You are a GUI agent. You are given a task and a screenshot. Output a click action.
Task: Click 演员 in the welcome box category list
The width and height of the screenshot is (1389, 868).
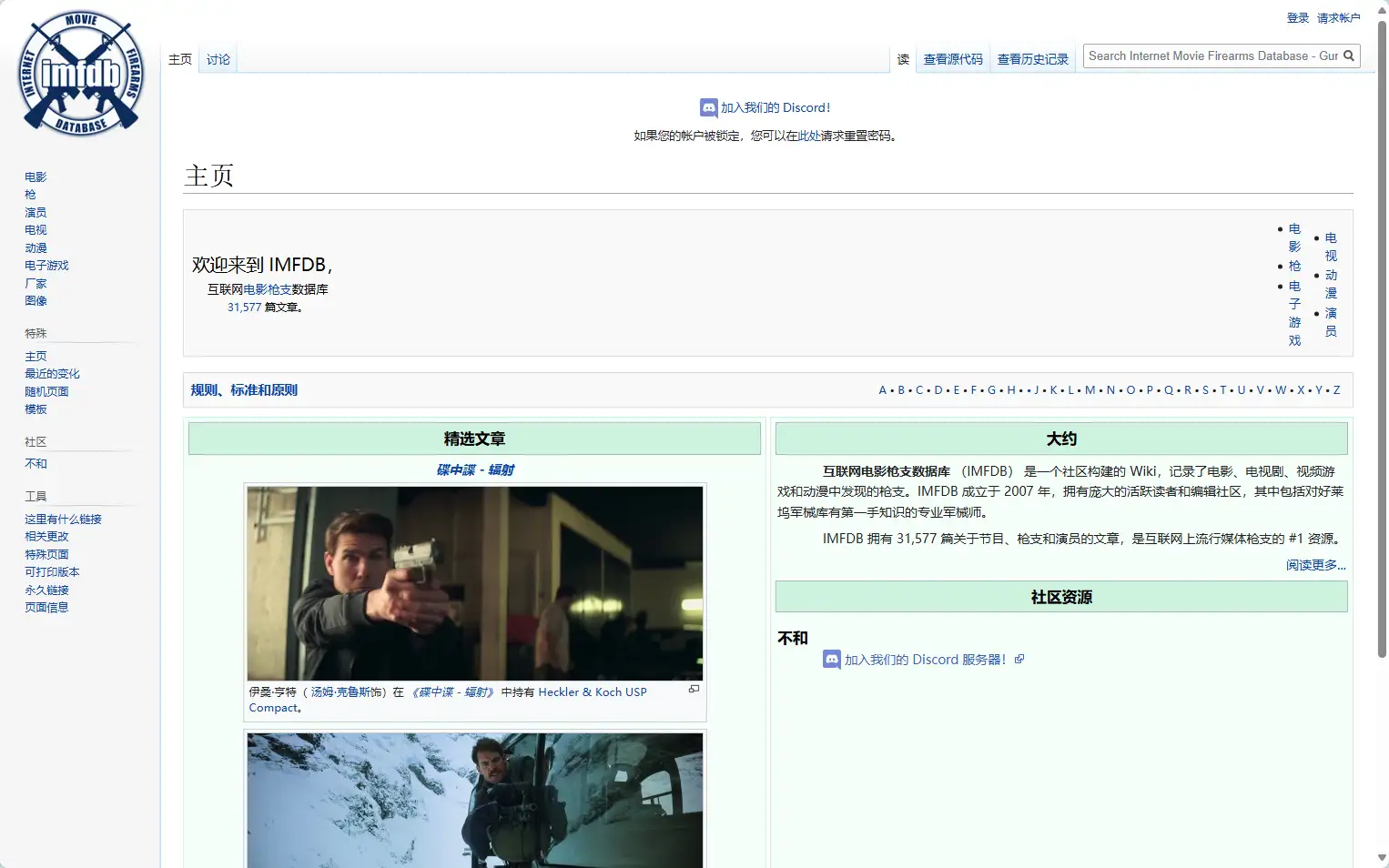point(1331,322)
